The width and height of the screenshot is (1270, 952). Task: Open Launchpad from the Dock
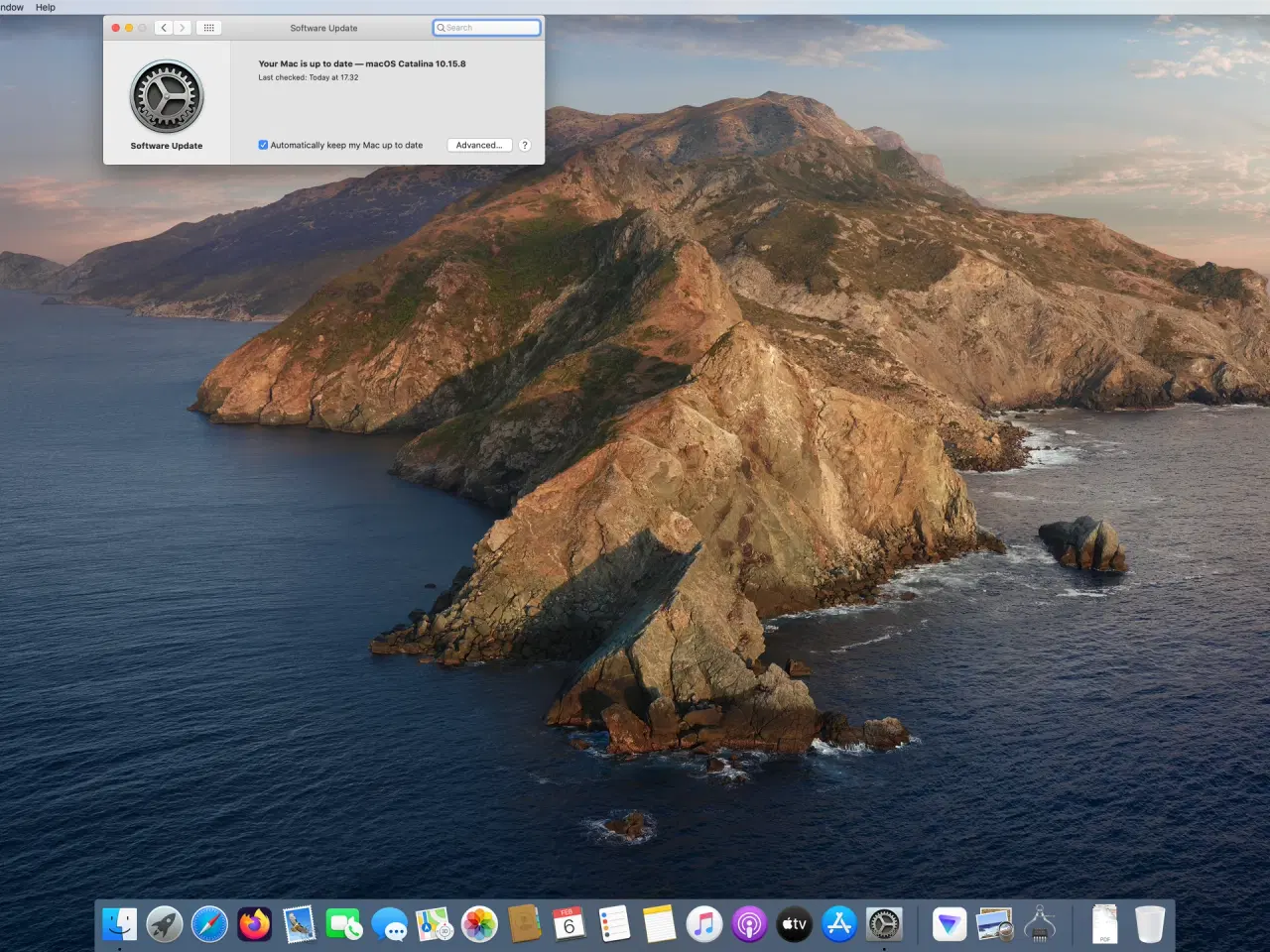(x=164, y=923)
